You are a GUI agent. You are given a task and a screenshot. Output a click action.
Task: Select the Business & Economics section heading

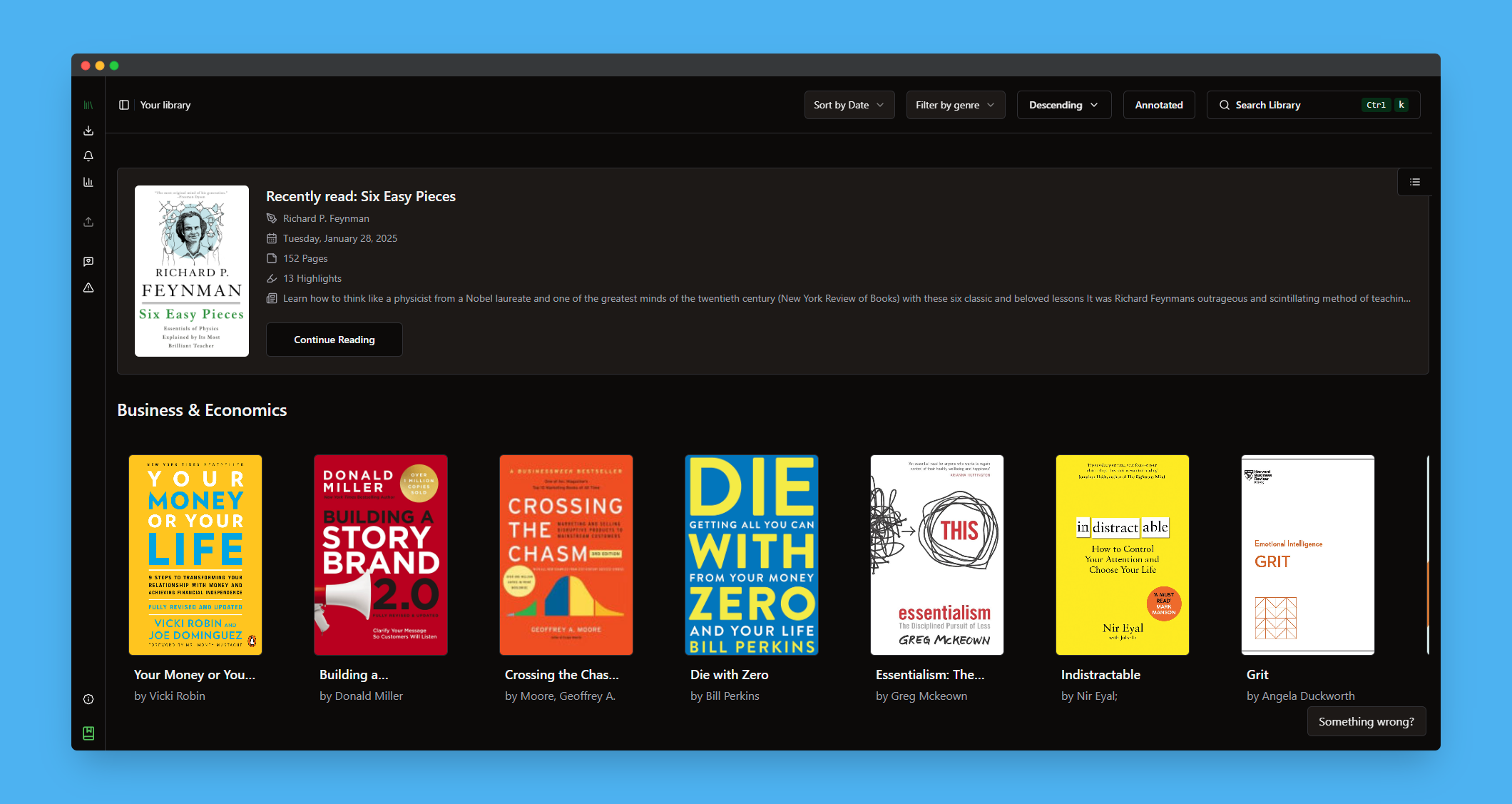pyautogui.click(x=202, y=409)
